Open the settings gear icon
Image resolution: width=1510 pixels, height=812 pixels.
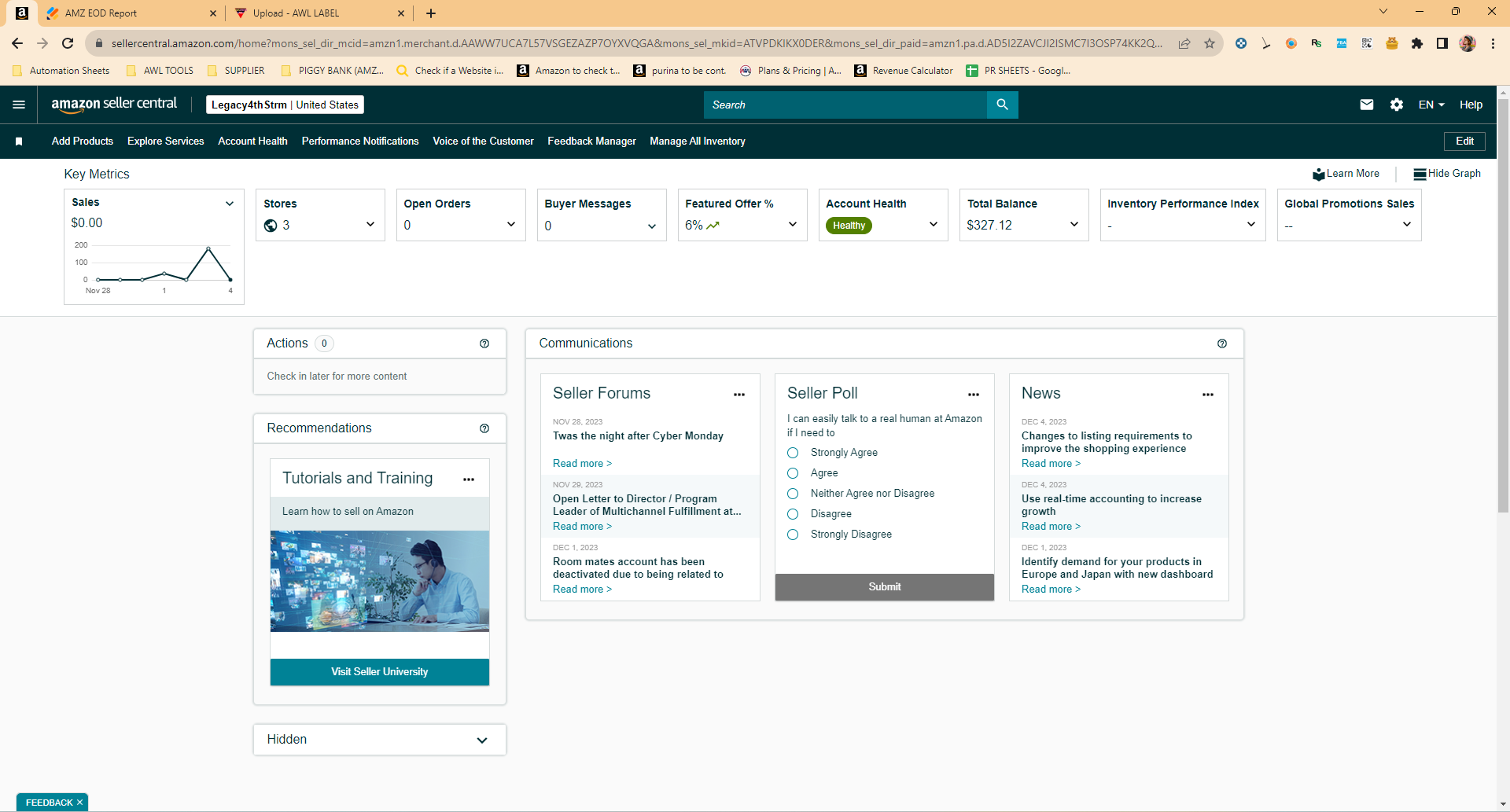[1397, 105]
